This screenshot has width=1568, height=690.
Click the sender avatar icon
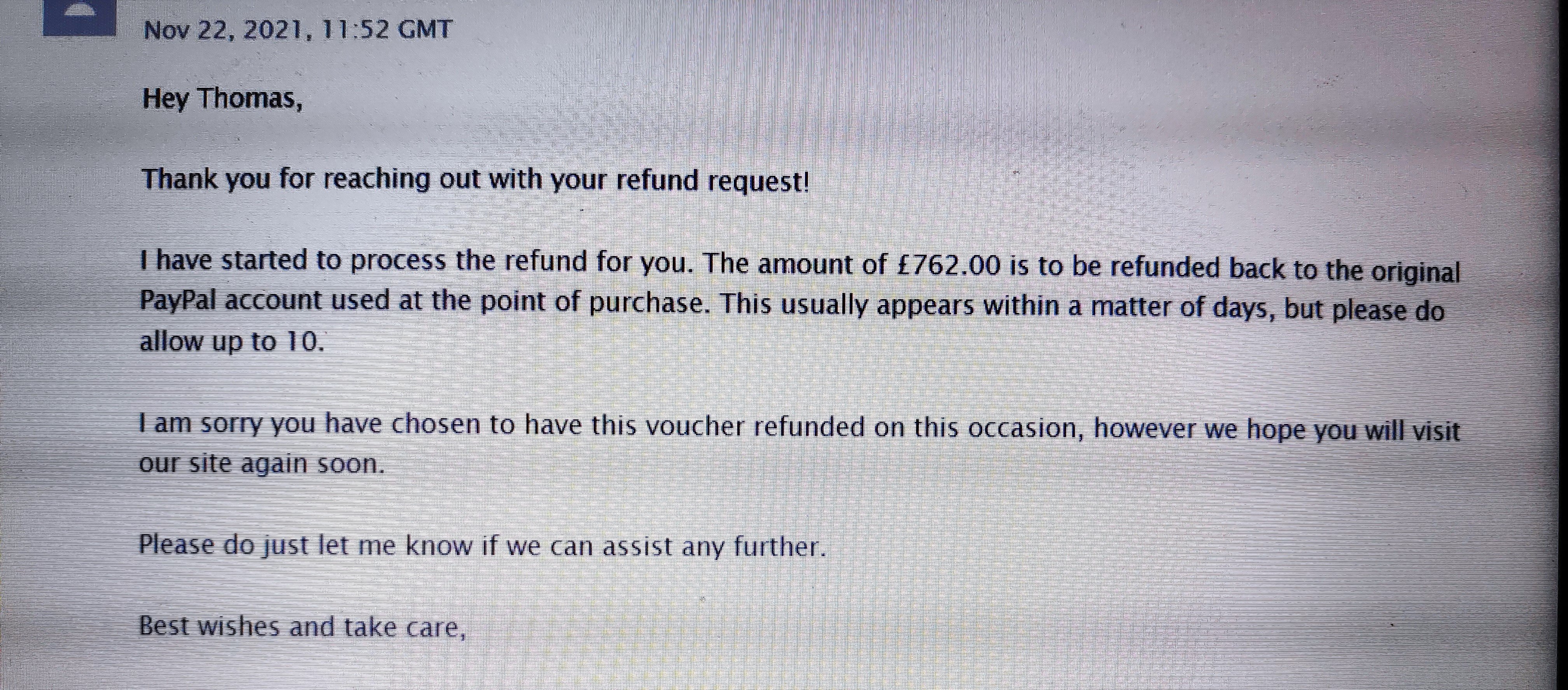coord(80,17)
